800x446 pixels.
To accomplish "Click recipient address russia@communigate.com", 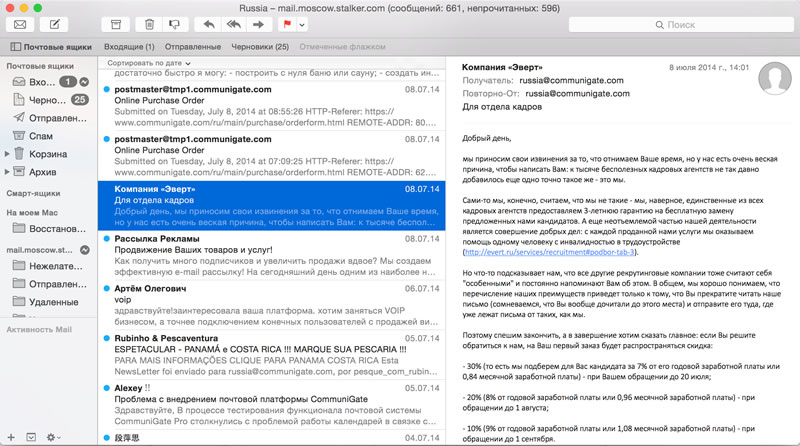I will click(571, 81).
